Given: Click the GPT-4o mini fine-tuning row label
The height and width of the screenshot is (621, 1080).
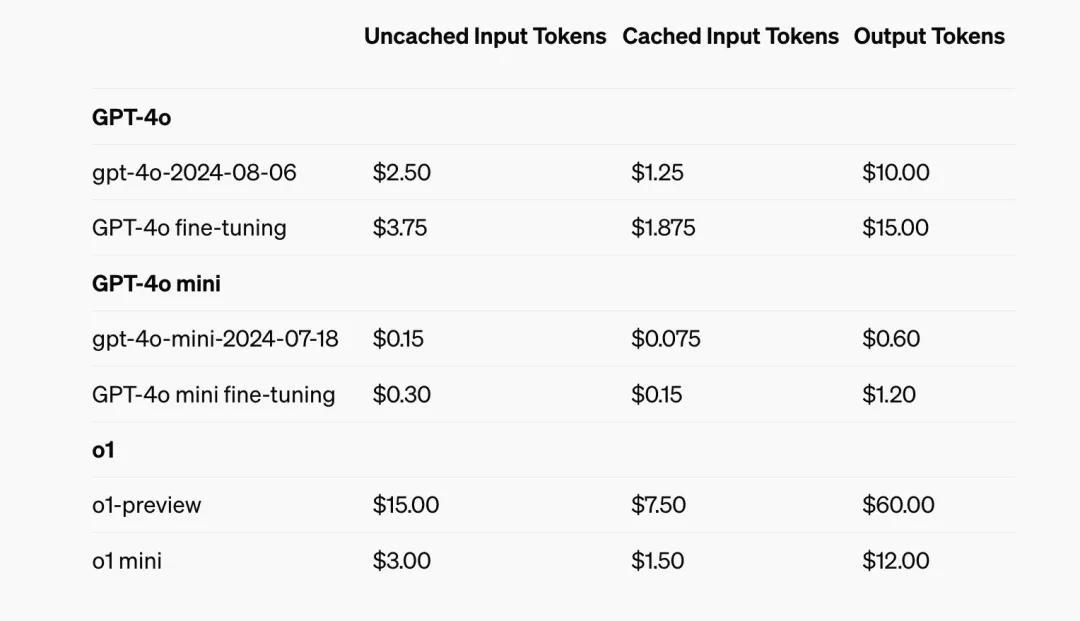Looking at the screenshot, I should pyautogui.click(x=213, y=395).
